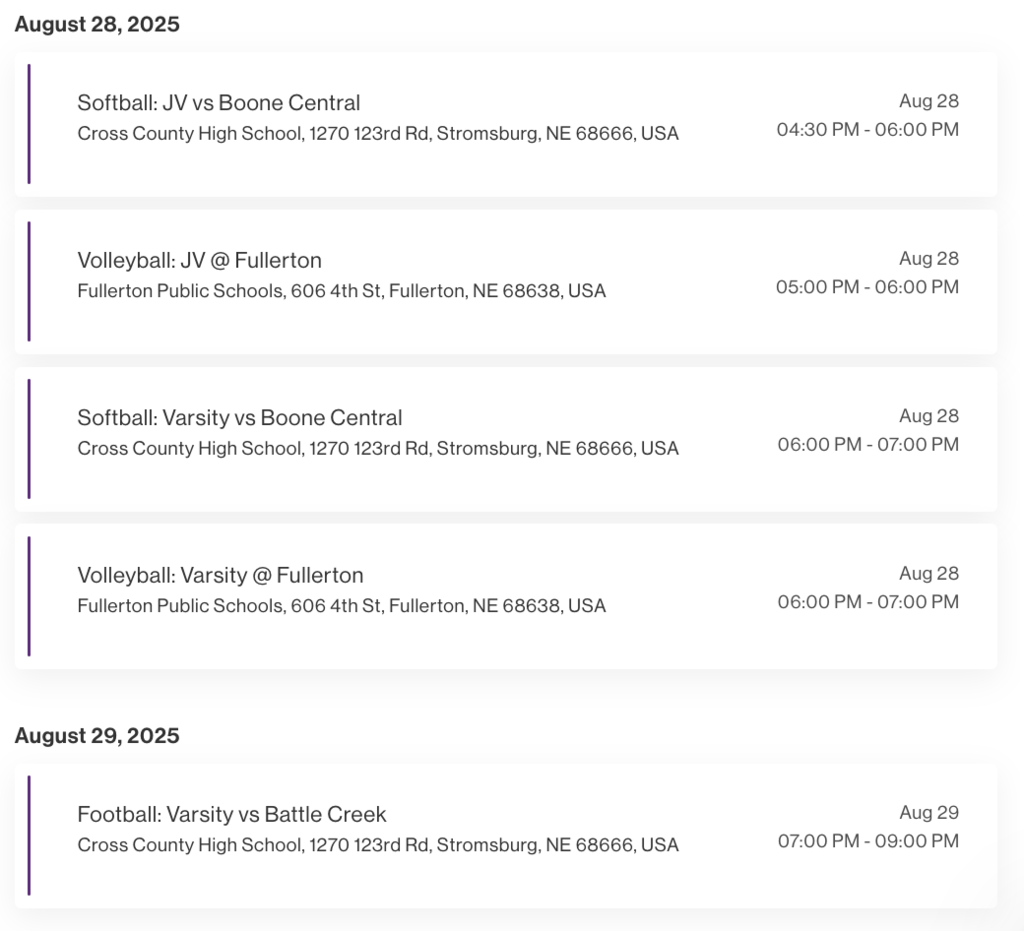The height and width of the screenshot is (931, 1024).
Task: Select Softball Varsity 06:00 PM - 07:00 PM time
Action: pyautogui.click(x=869, y=444)
